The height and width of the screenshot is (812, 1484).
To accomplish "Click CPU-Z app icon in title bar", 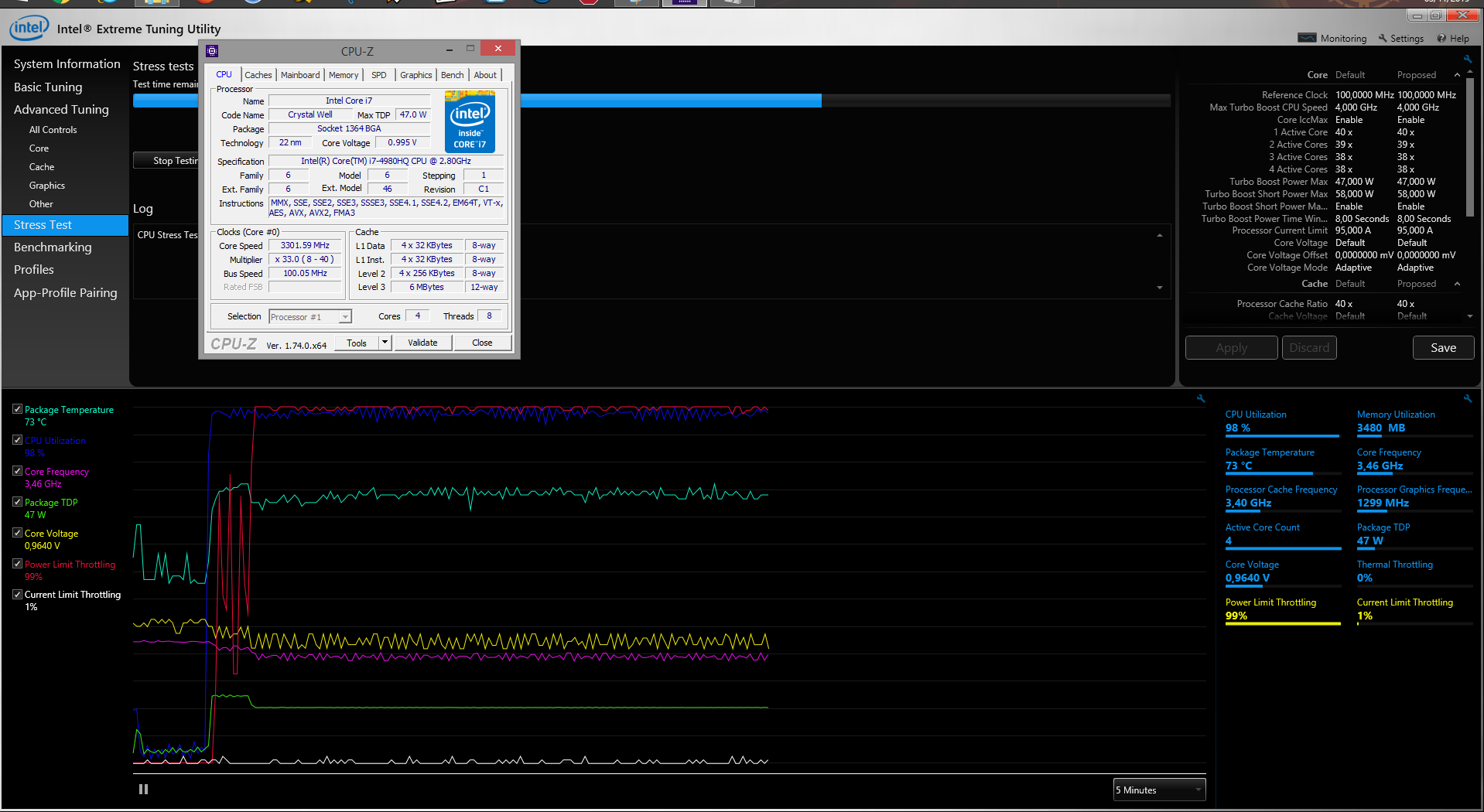I will [212, 51].
